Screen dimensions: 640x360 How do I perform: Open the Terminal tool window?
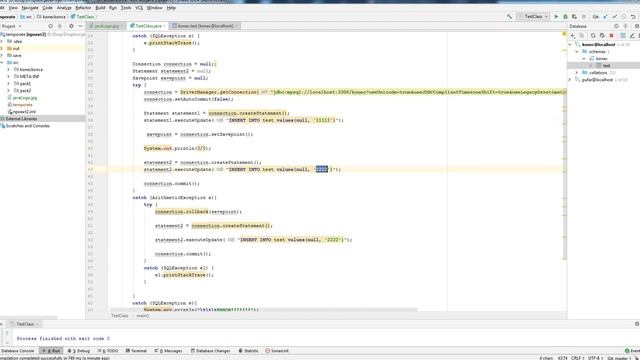[136, 351]
